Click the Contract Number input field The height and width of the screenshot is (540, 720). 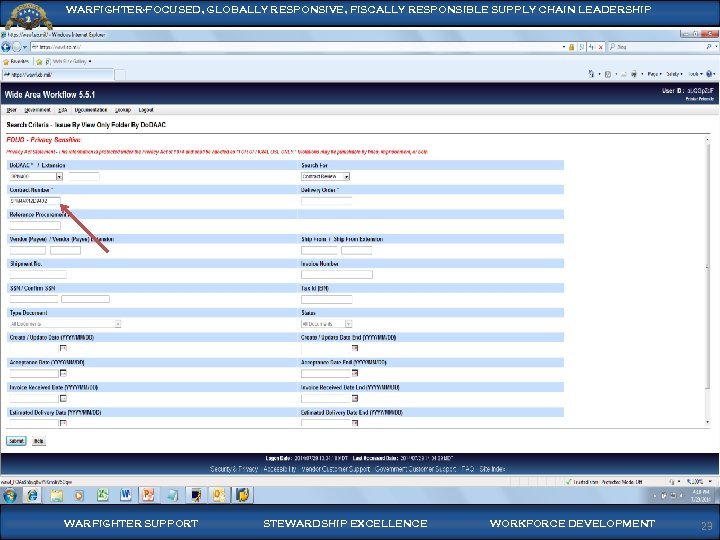tap(35, 200)
